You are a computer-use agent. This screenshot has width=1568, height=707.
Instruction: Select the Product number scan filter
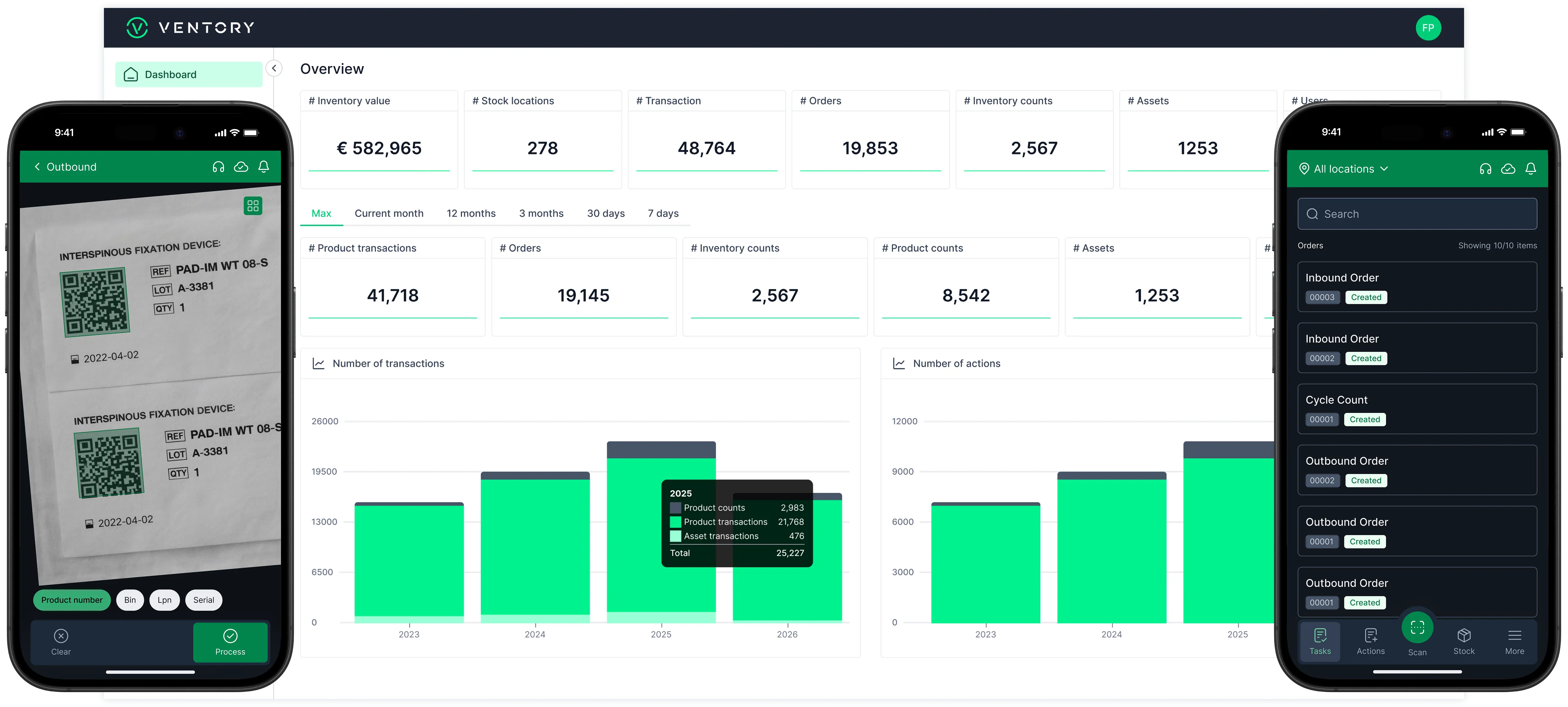(72, 600)
